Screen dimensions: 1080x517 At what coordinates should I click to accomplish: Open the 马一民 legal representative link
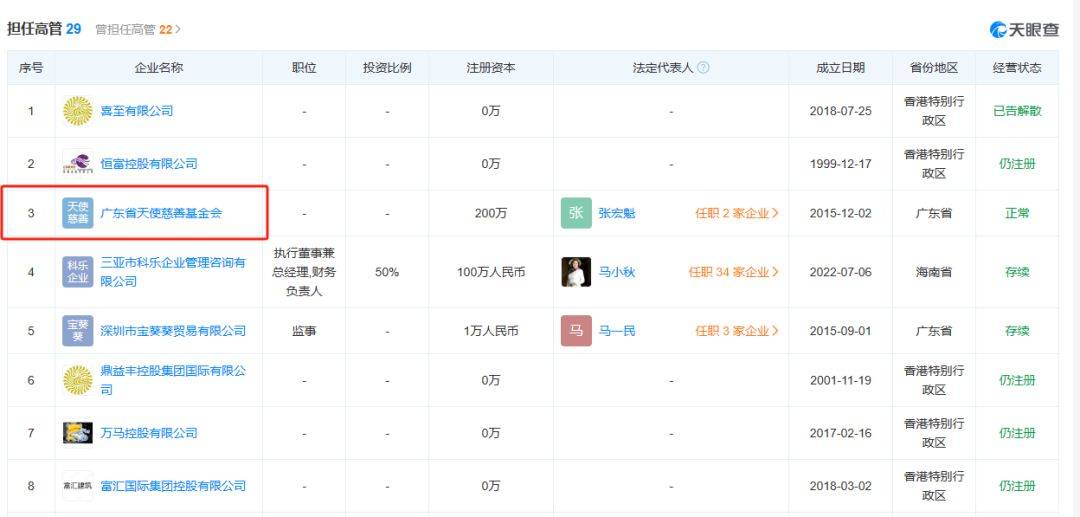point(618,331)
